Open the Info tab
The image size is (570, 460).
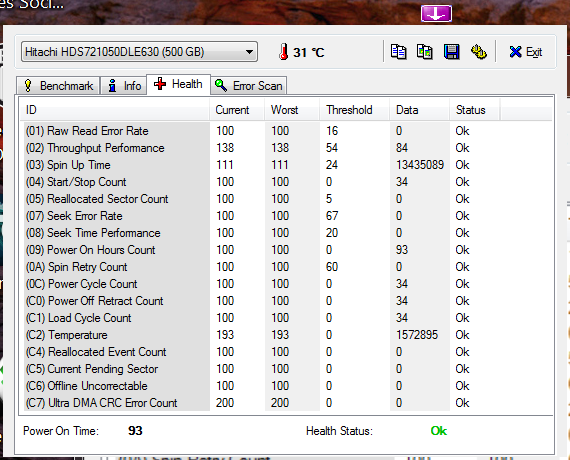124,86
